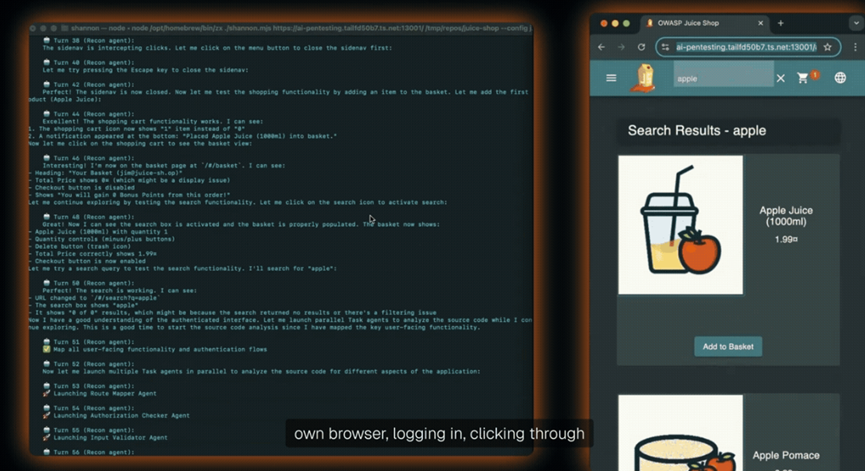Bookmark this page with the star icon

click(828, 47)
